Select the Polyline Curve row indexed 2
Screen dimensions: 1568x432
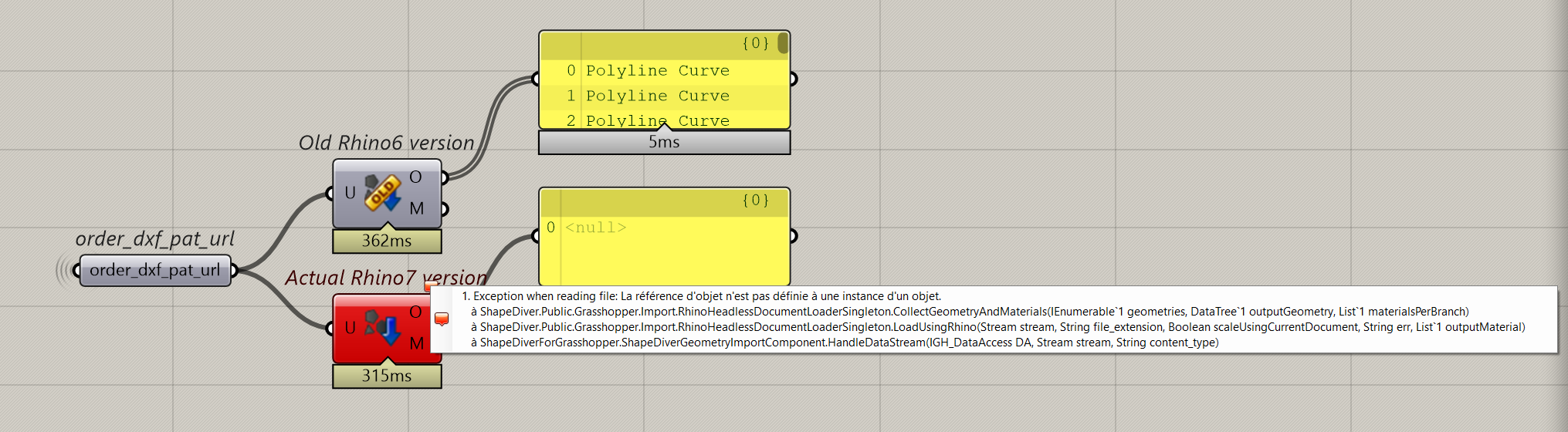click(664, 120)
